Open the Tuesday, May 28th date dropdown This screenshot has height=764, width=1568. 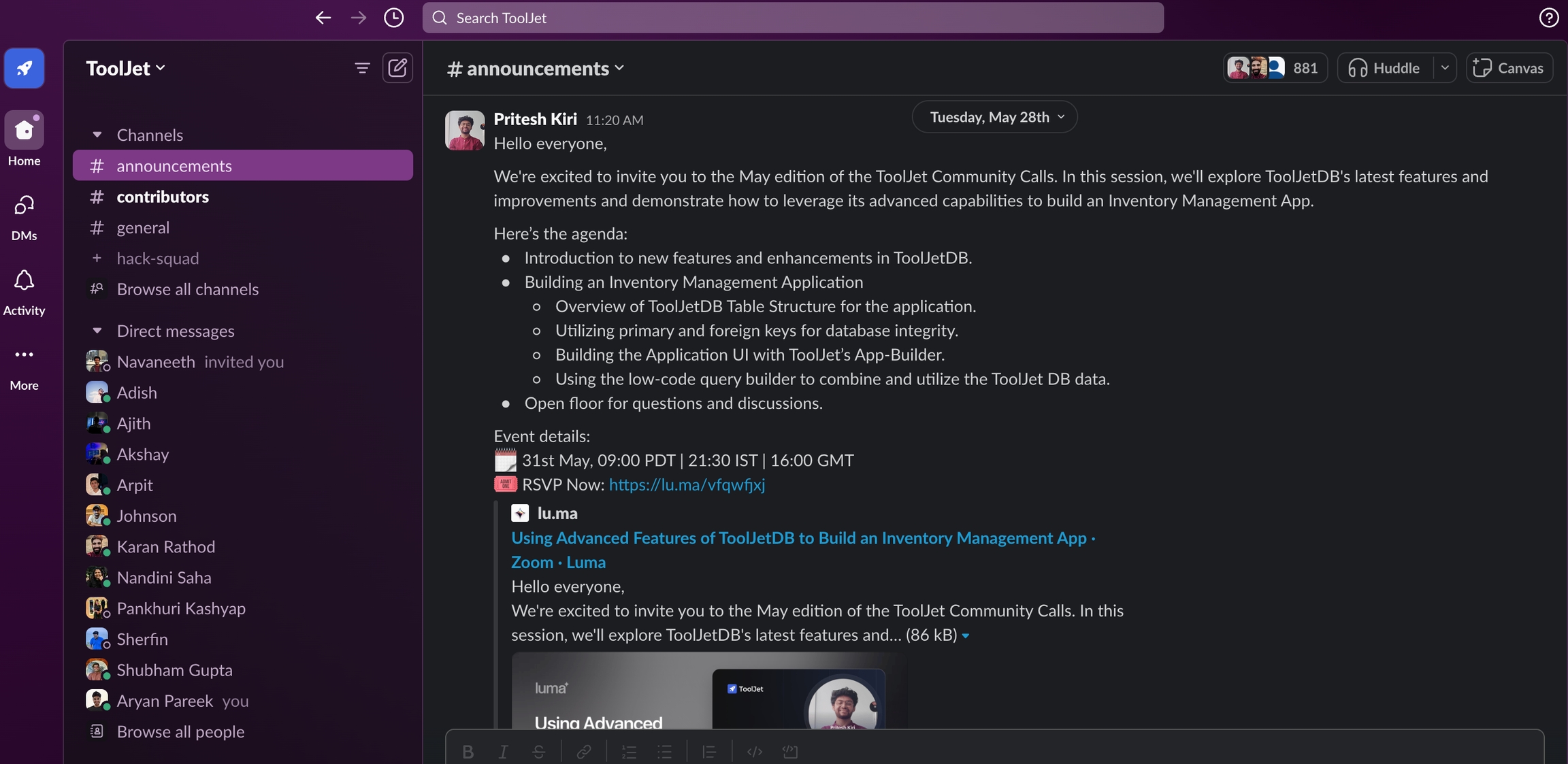coord(994,117)
